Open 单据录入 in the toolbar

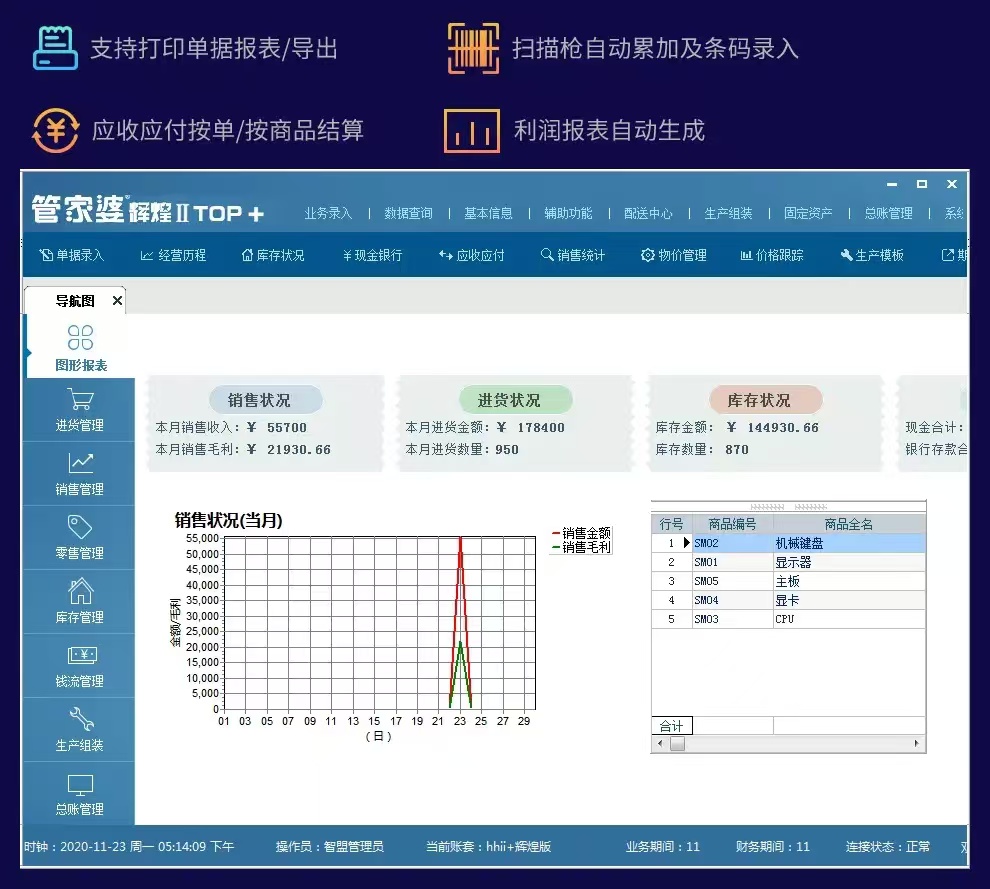pos(71,255)
